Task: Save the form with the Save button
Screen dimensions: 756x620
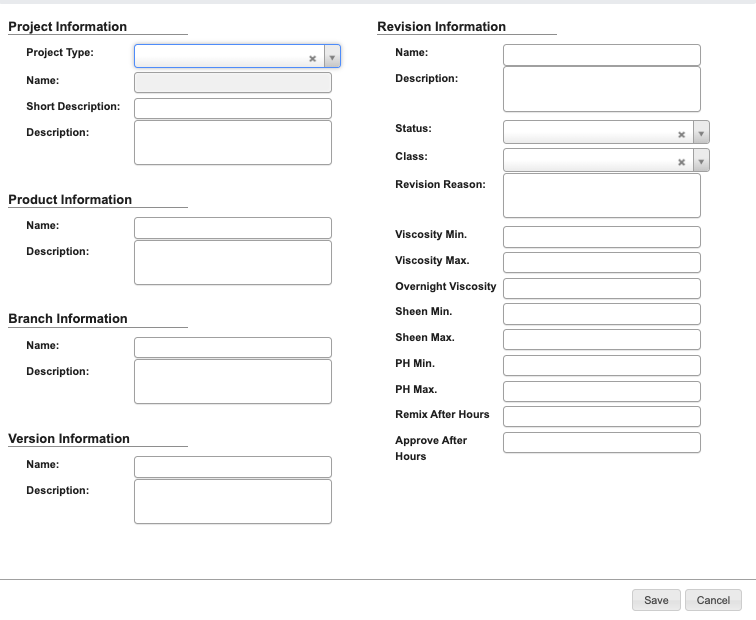Action: tap(656, 600)
